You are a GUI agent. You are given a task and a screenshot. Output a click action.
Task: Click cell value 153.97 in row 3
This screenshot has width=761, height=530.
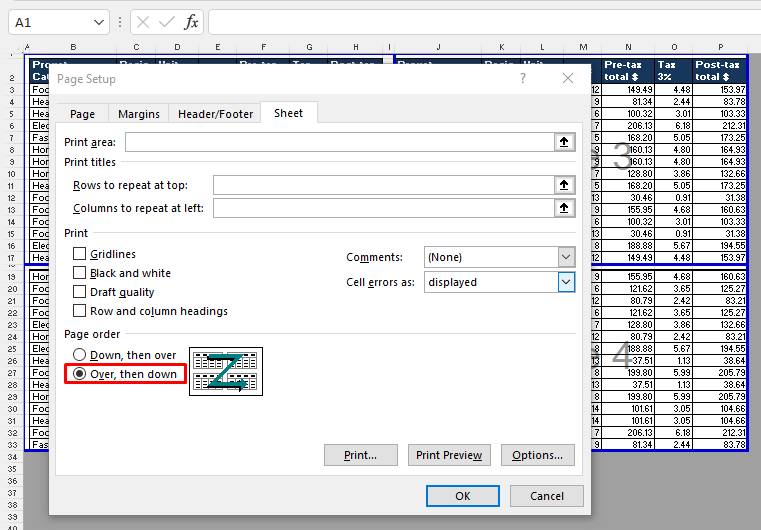click(x=720, y=90)
